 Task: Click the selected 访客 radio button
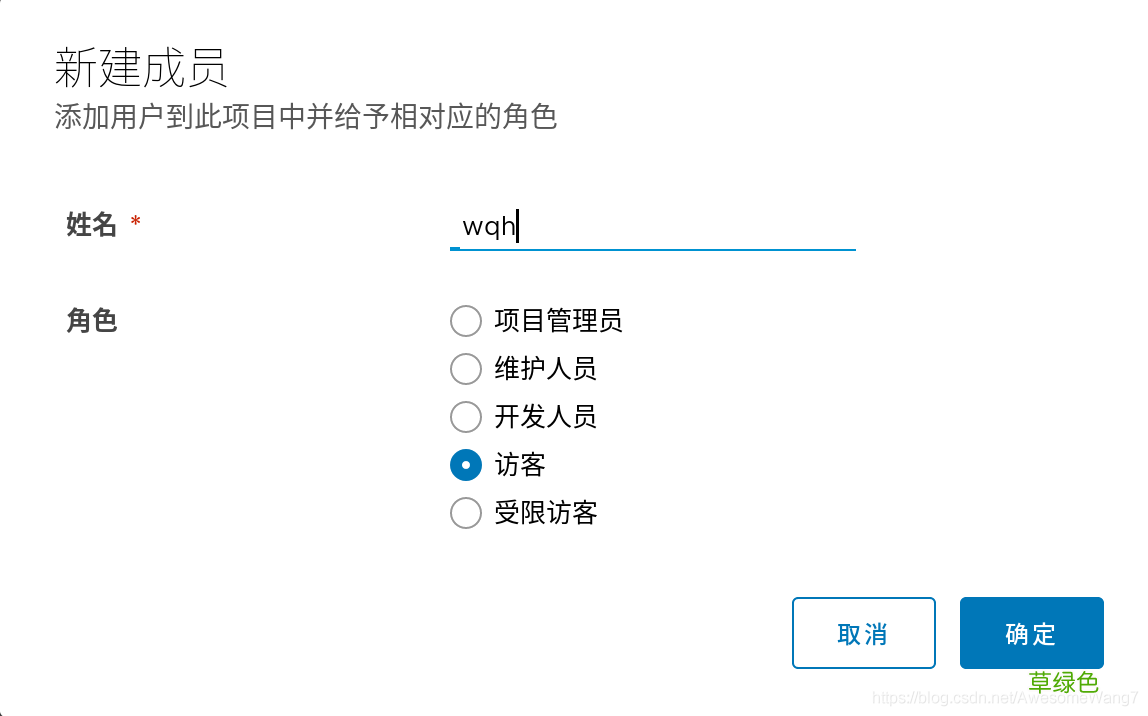(466, 465)
